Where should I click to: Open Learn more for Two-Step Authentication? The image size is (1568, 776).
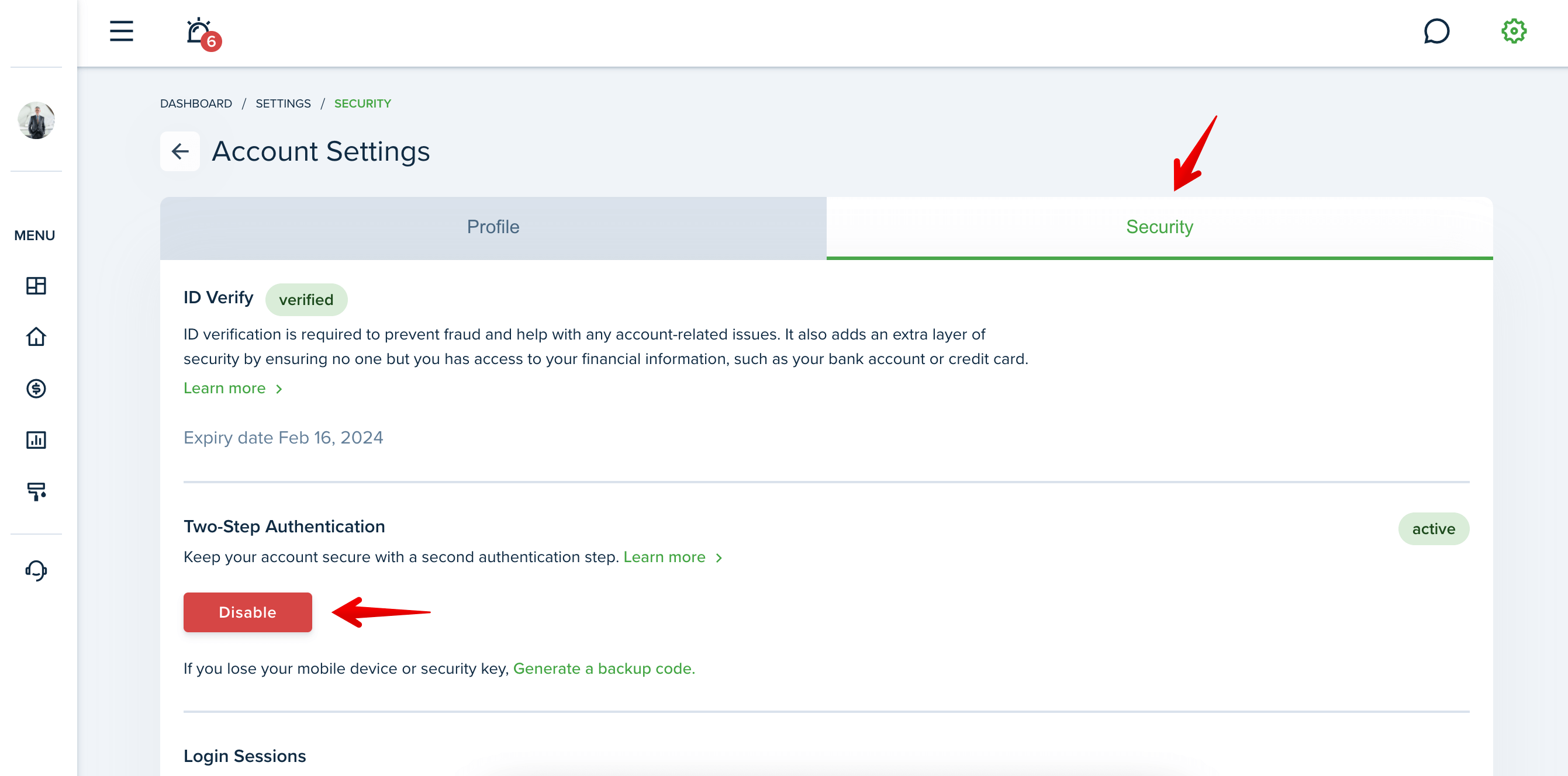click(664, 556)
